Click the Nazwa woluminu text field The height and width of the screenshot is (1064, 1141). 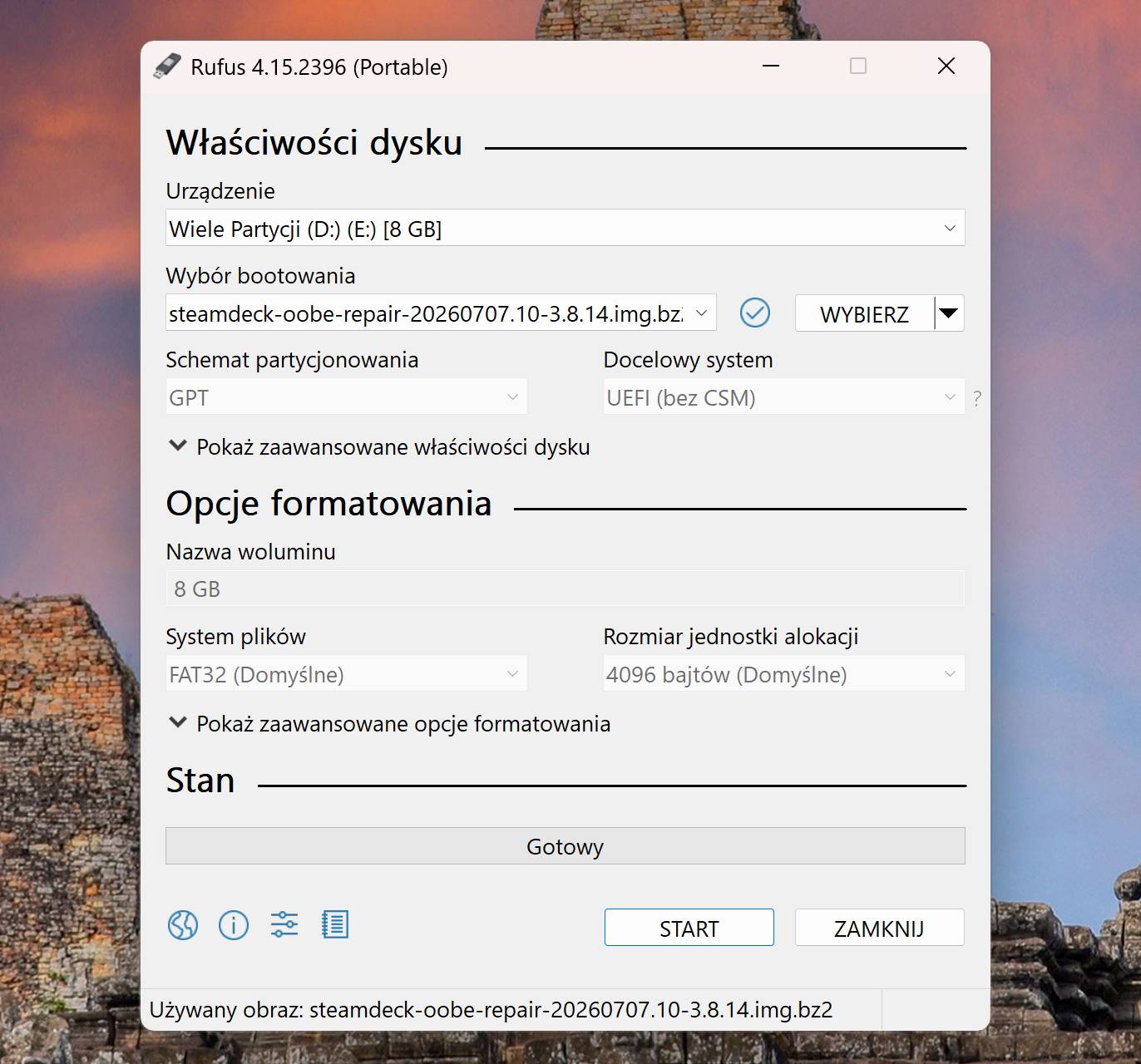point(566,589)
